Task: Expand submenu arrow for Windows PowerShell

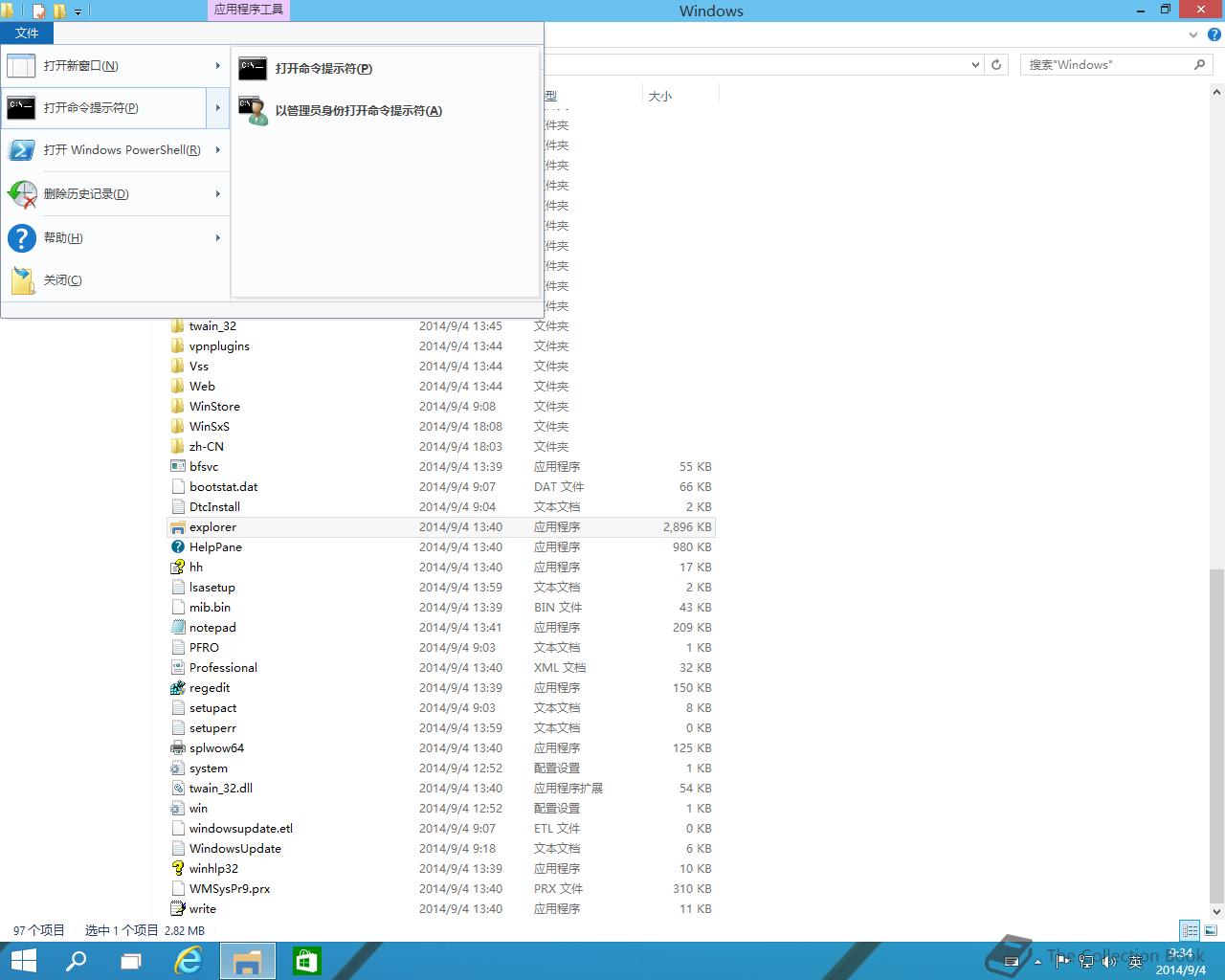Action: tap(218, 150)
